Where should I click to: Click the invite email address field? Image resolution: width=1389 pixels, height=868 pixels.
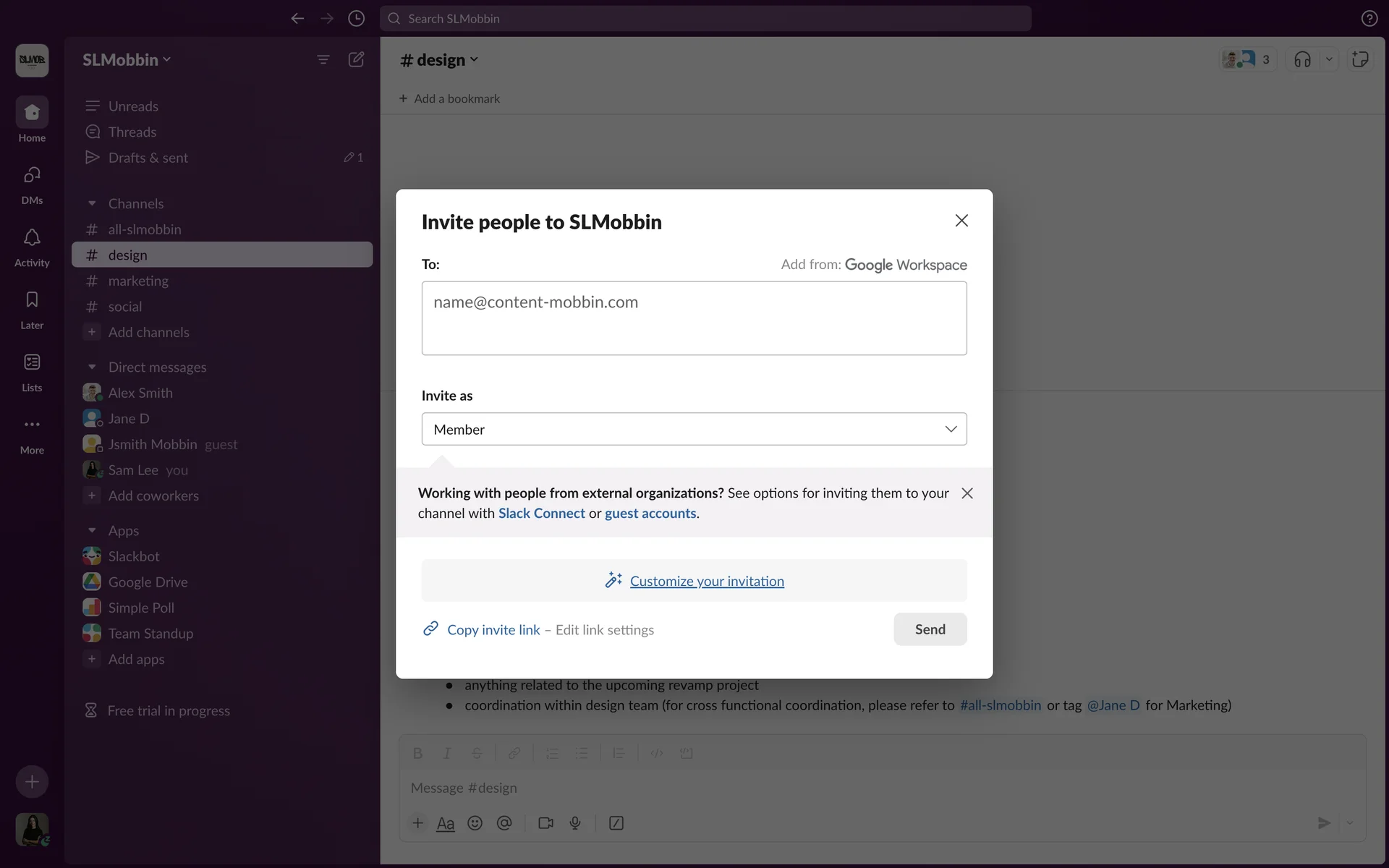(694, 318)
